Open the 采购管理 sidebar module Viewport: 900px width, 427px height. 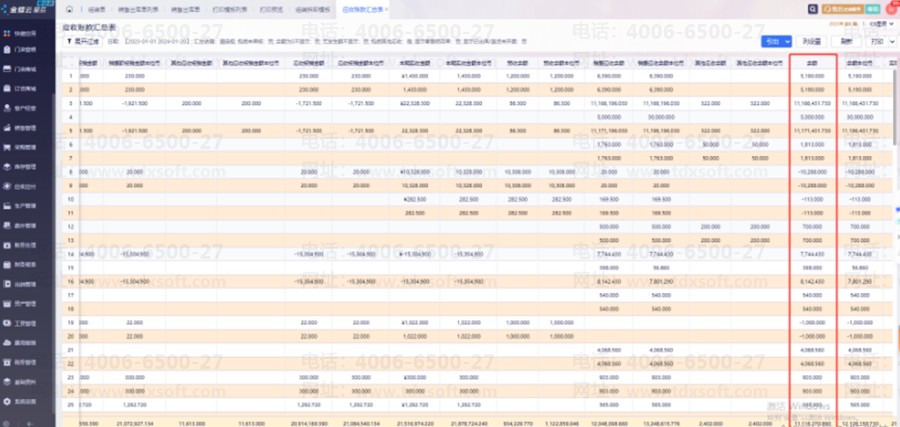pos(26,146)
